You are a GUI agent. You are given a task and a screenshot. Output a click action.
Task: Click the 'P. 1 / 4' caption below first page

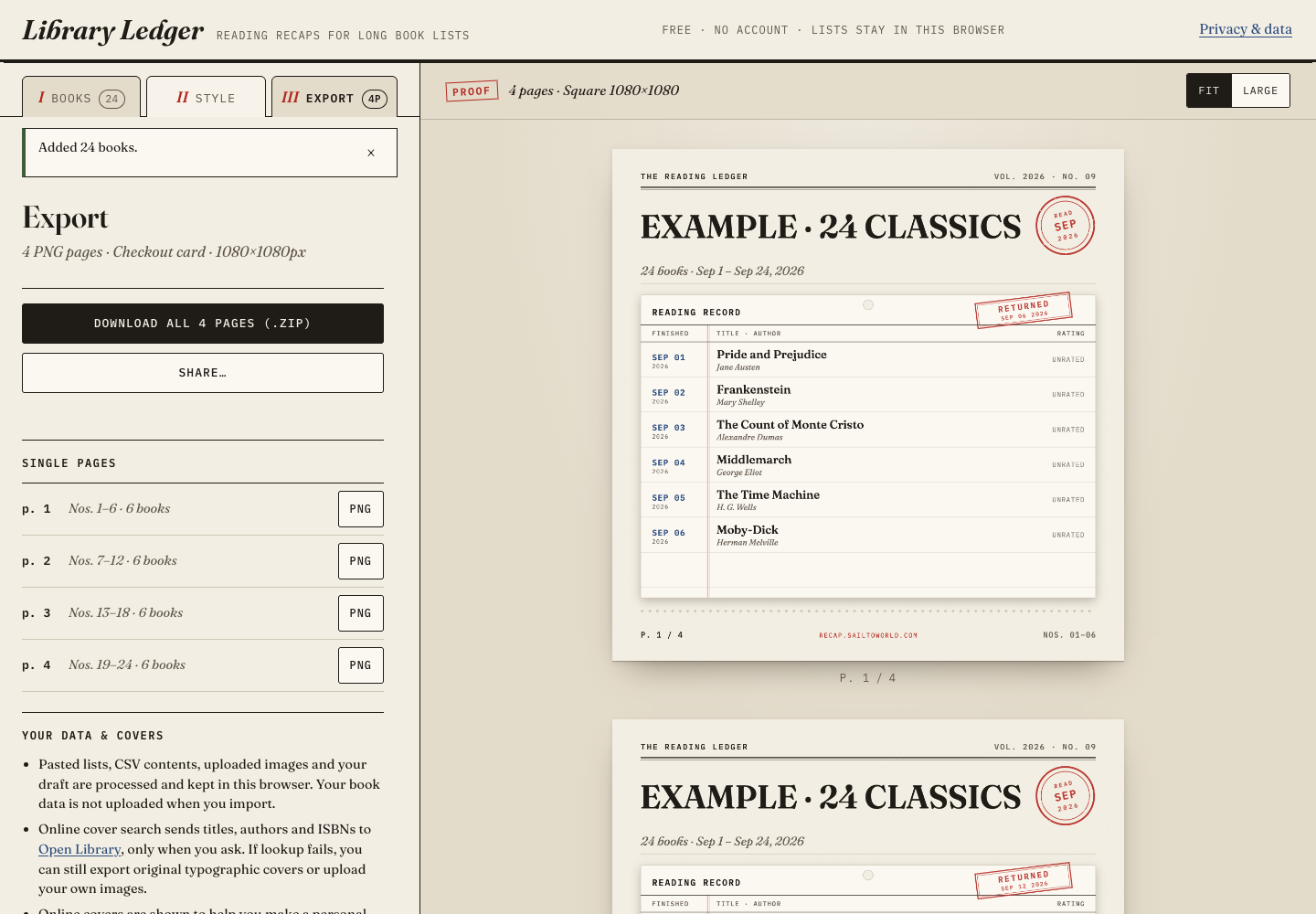867,678
